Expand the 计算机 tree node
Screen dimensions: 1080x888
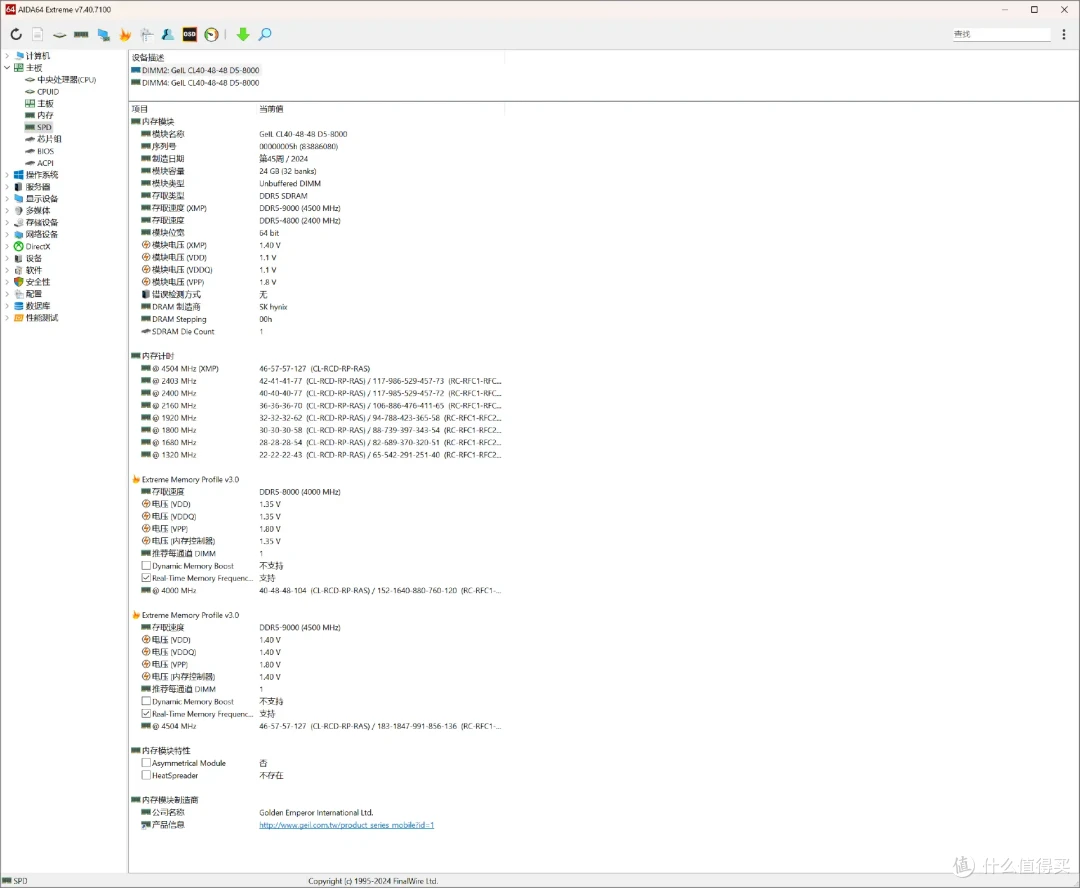point(7,56)
